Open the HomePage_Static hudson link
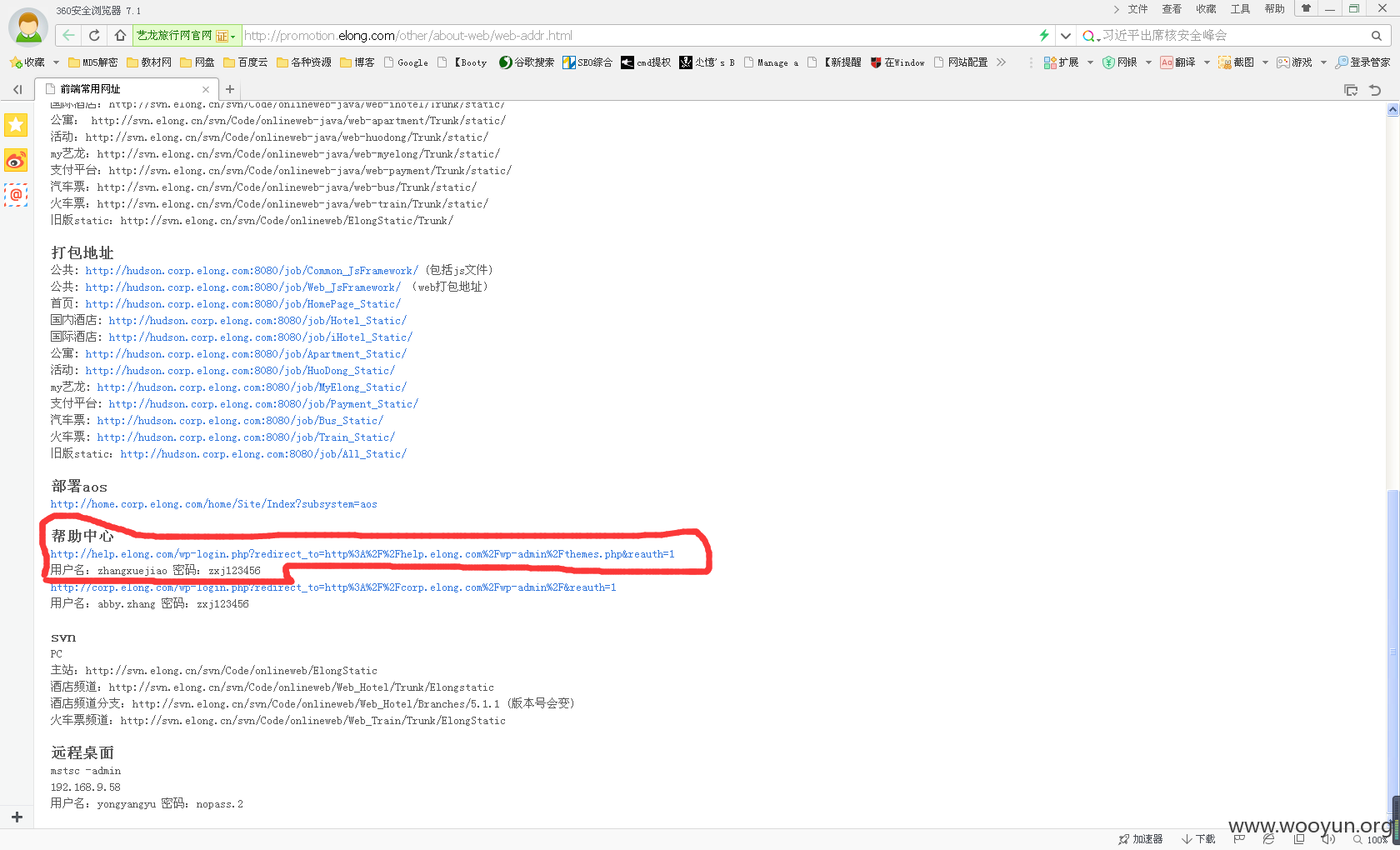Viewport: 1400px width, 850px height. coord(242,304)
